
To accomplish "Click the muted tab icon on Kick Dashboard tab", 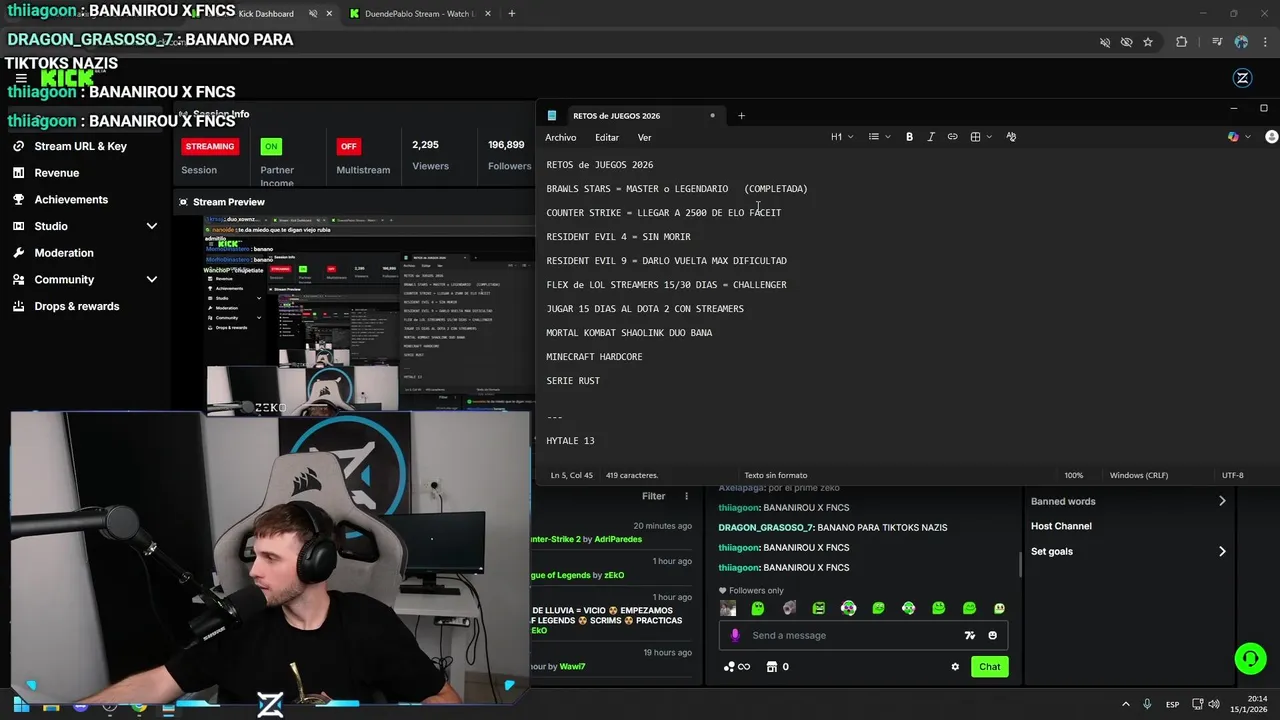I will (x=313, y=14).
